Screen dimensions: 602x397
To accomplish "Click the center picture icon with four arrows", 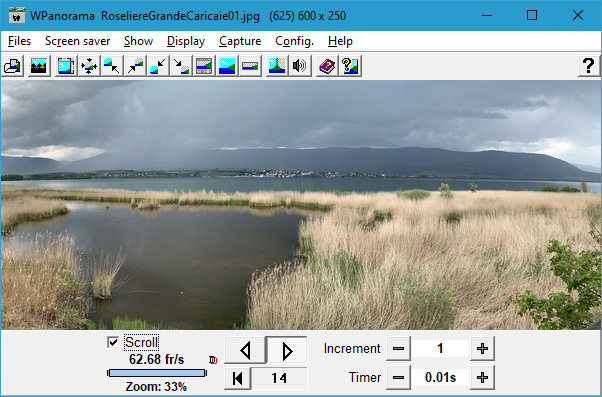I will click(89, 66).
